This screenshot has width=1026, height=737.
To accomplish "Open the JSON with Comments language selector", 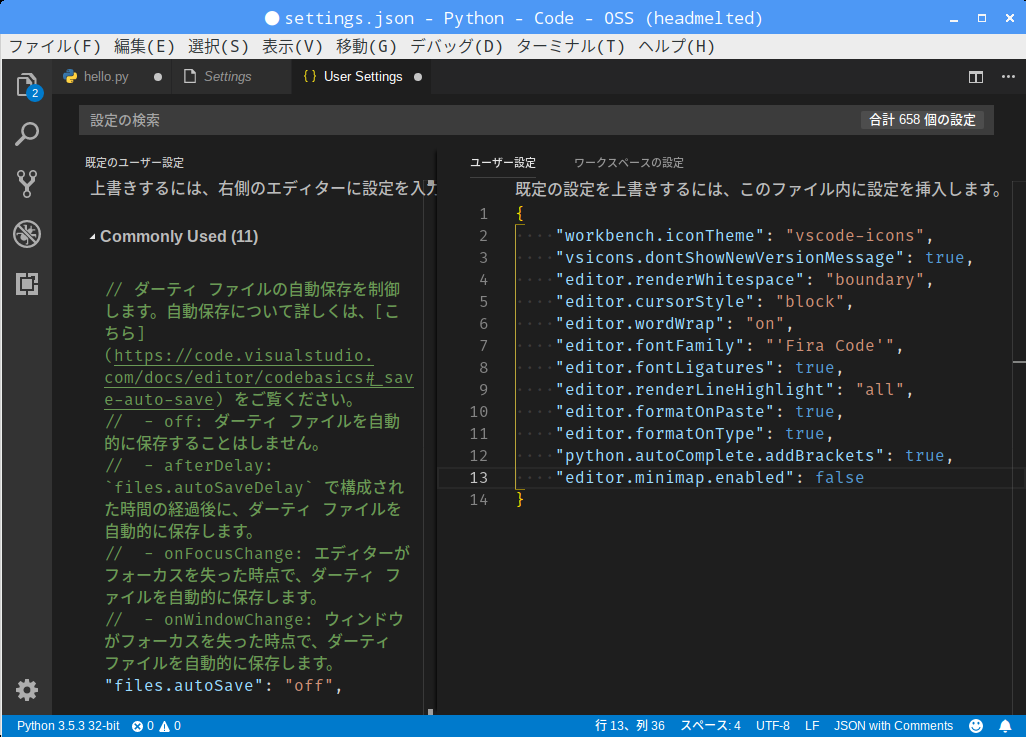I will (893, 726).
